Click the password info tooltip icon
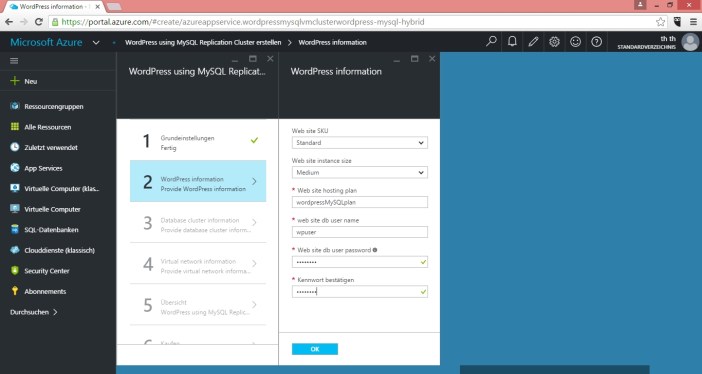The height and width of the screenshot is (374, 702). pyautogui.click(x=375, y=250)
